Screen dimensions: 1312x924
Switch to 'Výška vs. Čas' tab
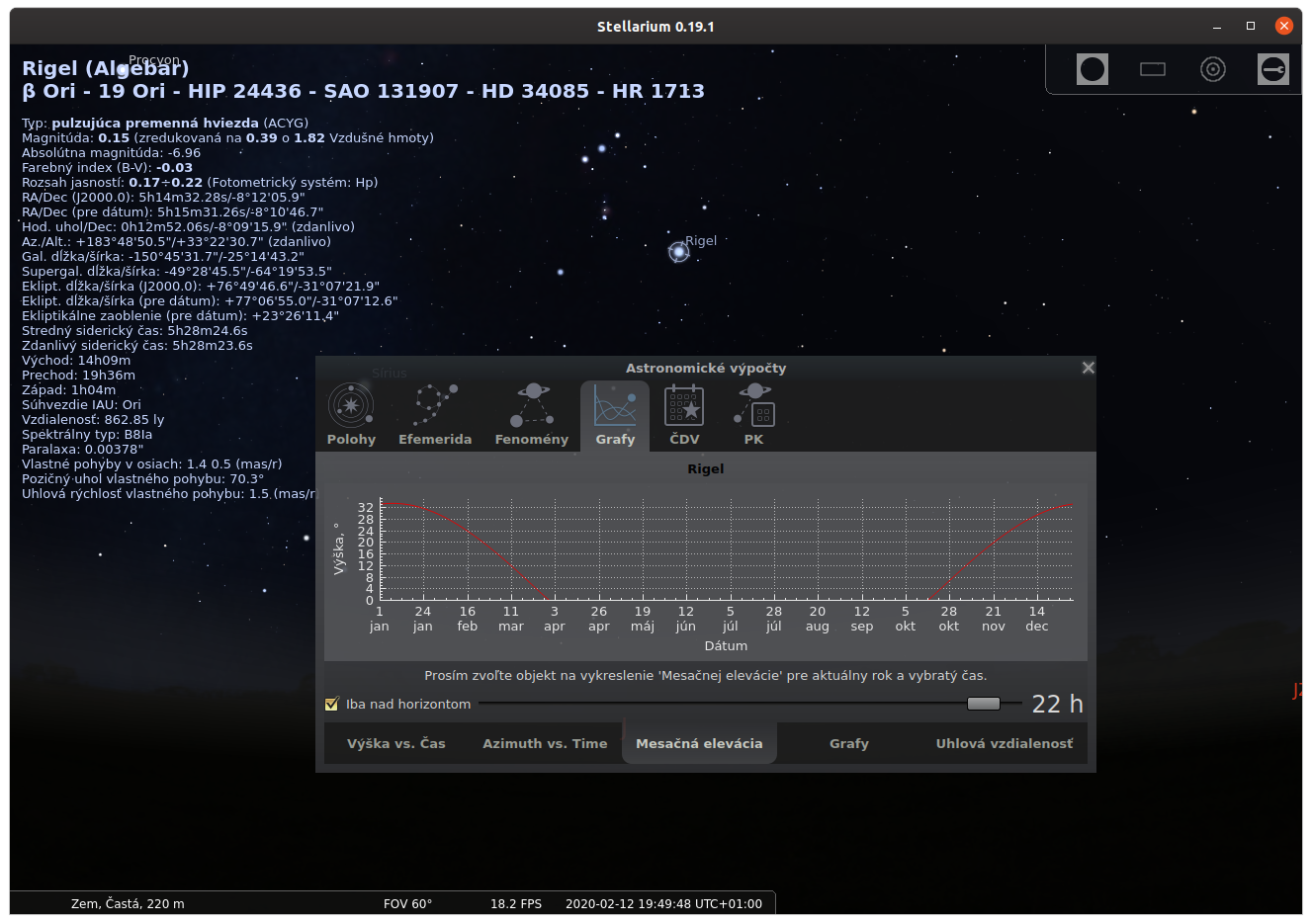coord(396,743)
